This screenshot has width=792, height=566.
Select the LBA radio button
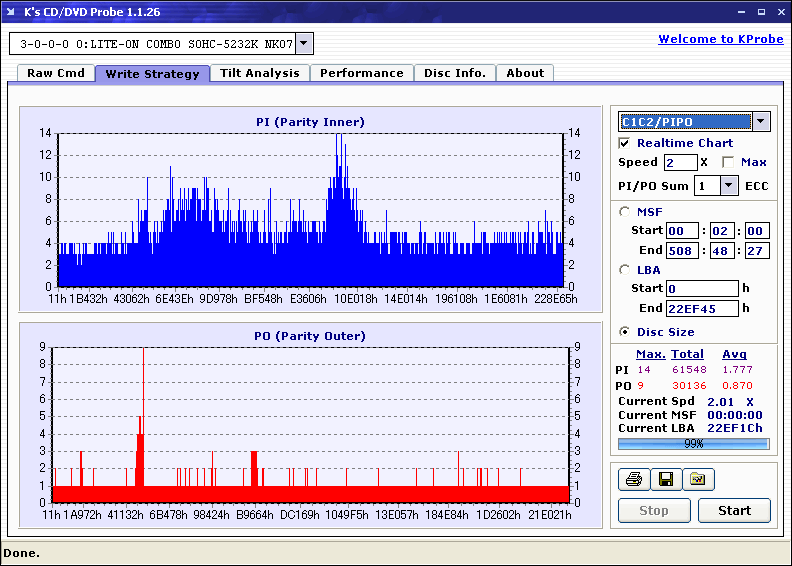point(625,269)
